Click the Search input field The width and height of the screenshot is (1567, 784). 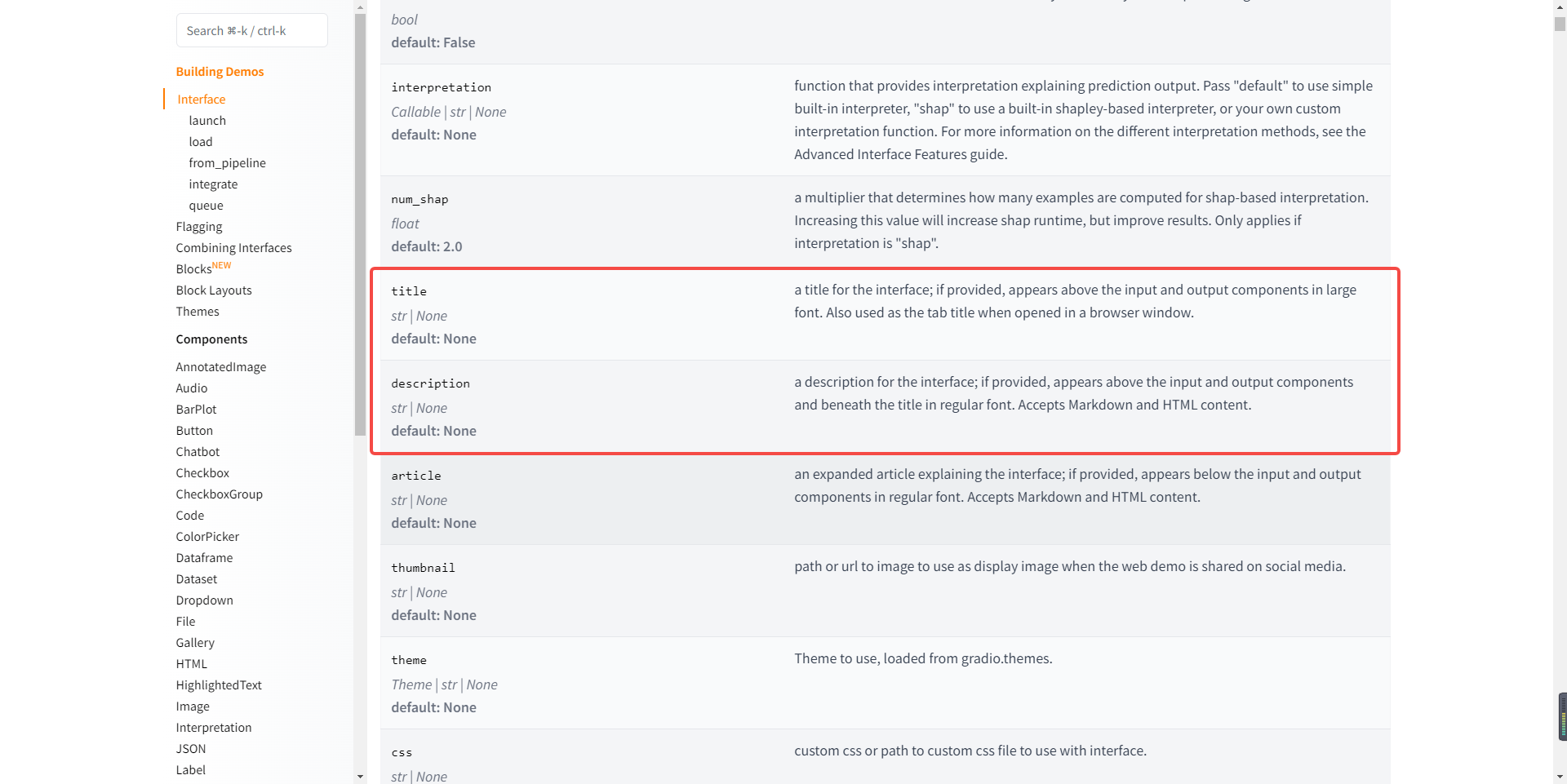point(251,31)
